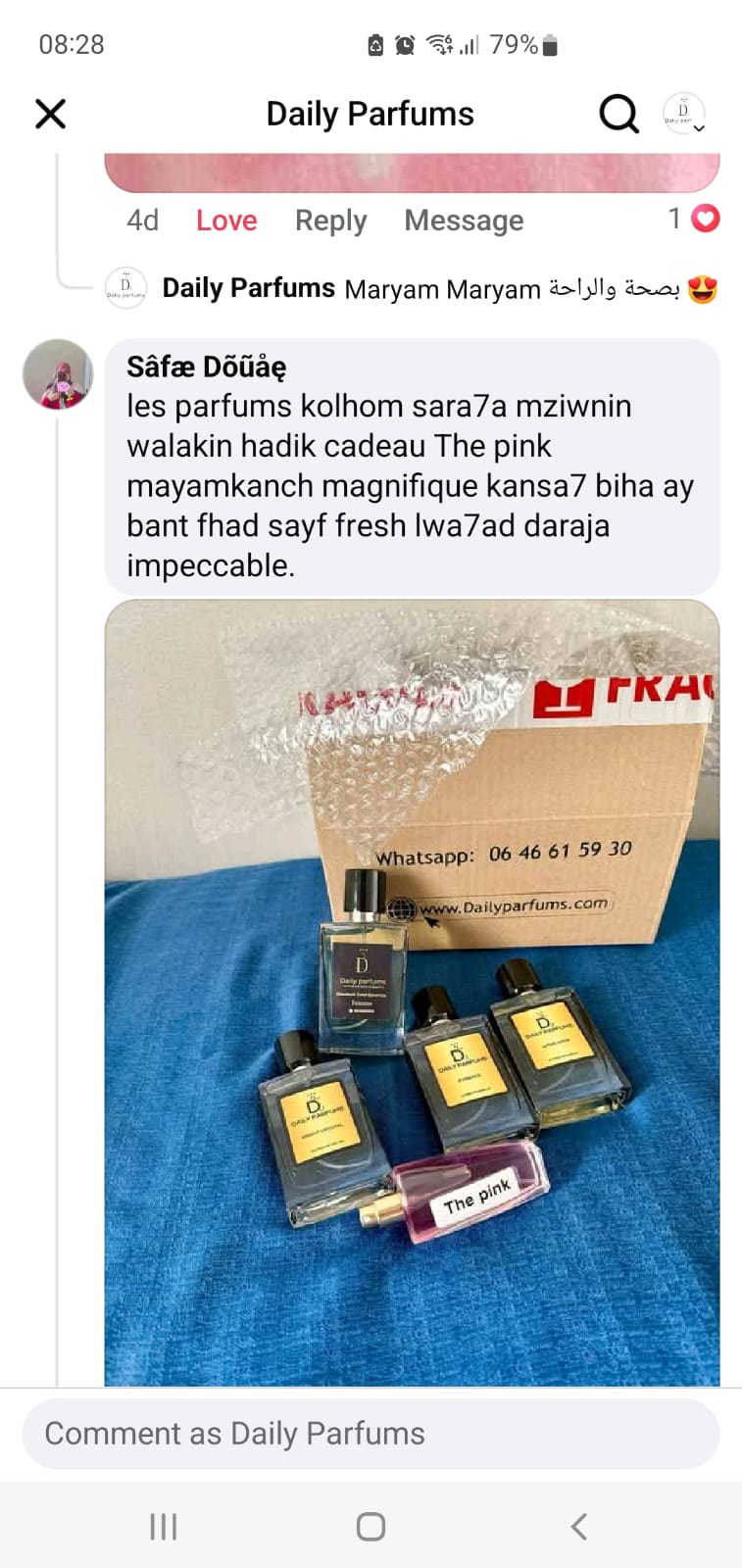View the heart reaction count
The image size is (742, 1568).
point(694,219)
